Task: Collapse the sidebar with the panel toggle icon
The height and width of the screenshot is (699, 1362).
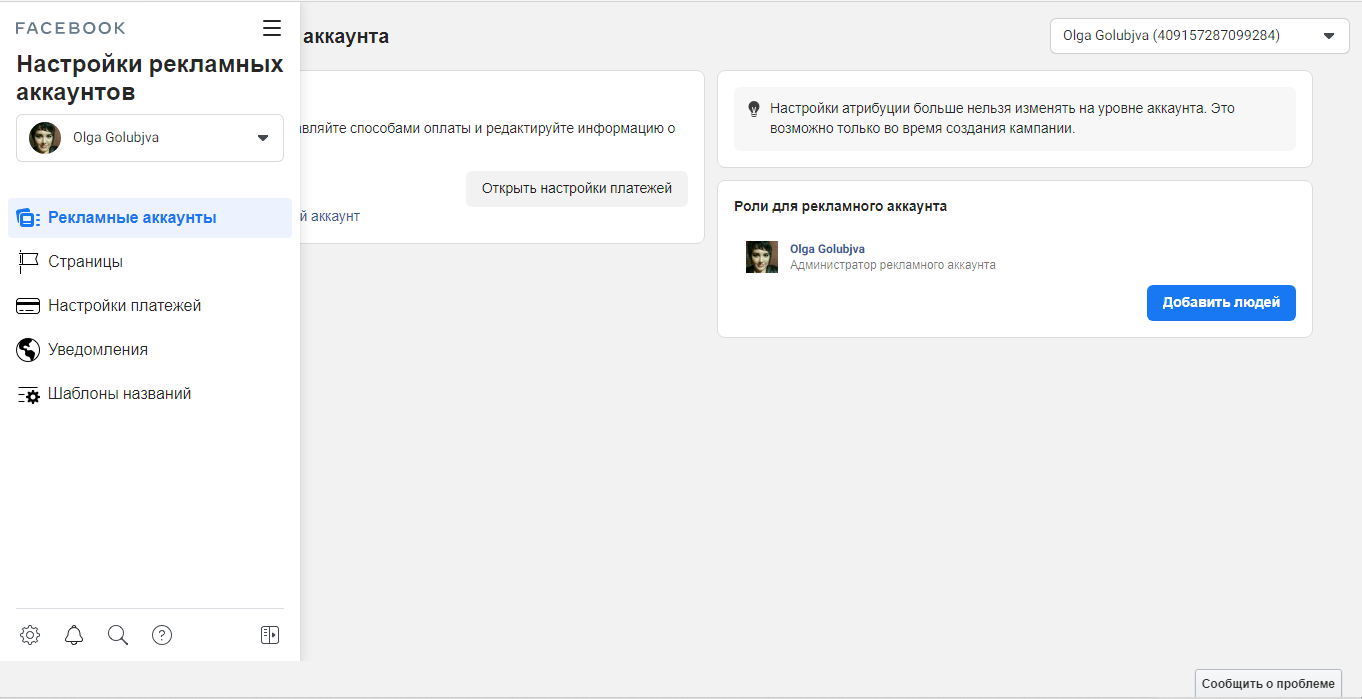Action: click(270, 635)
